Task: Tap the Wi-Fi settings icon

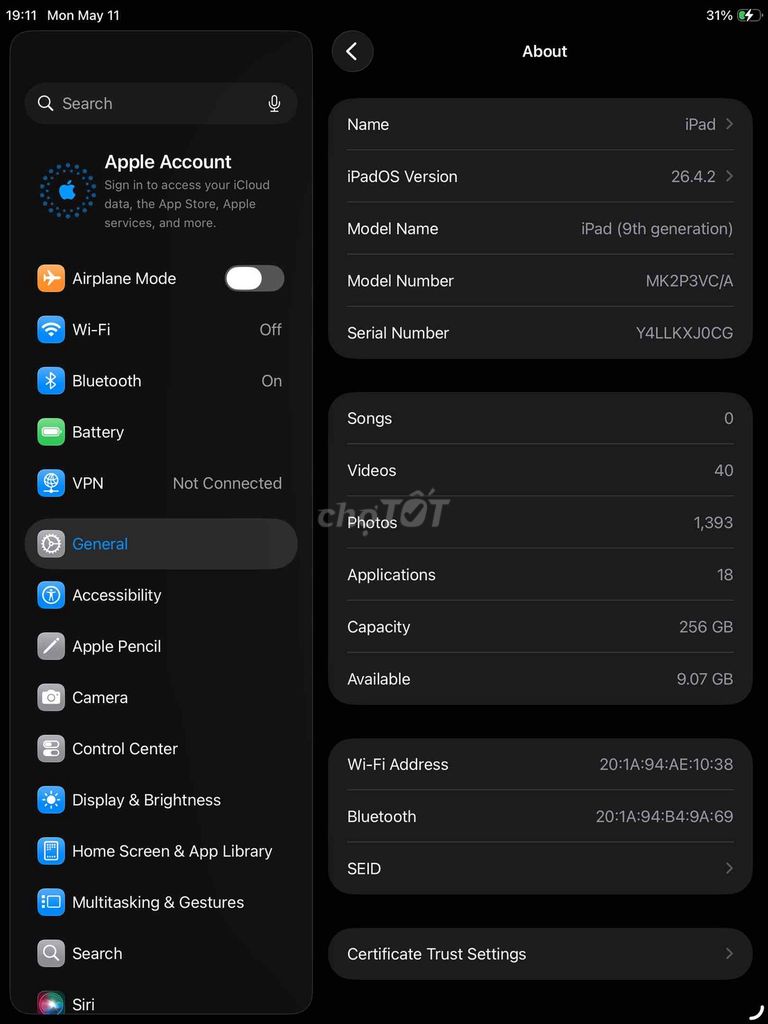Action: pos(51,329)
